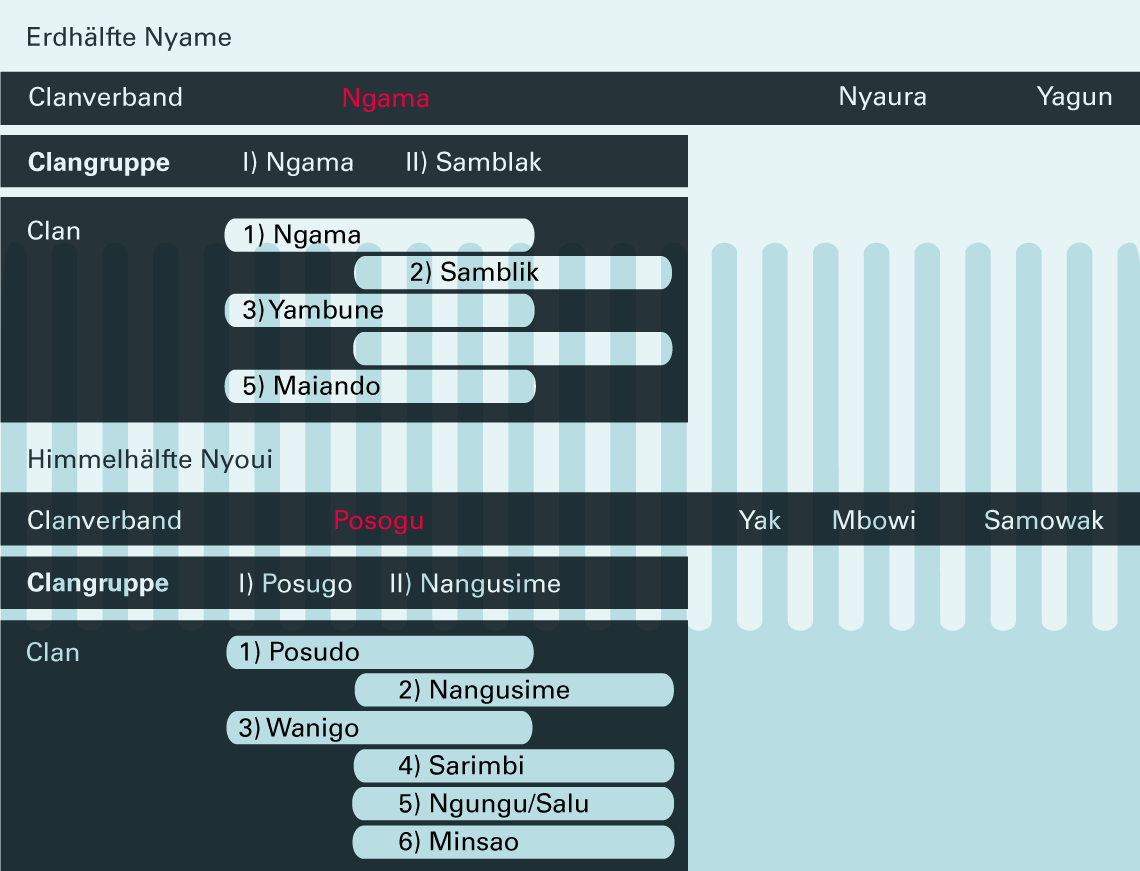Viewport: 1140px width, 871px height.
Task: Select the 2) Samblik clan pill
Action: click(x=512, y=272)
